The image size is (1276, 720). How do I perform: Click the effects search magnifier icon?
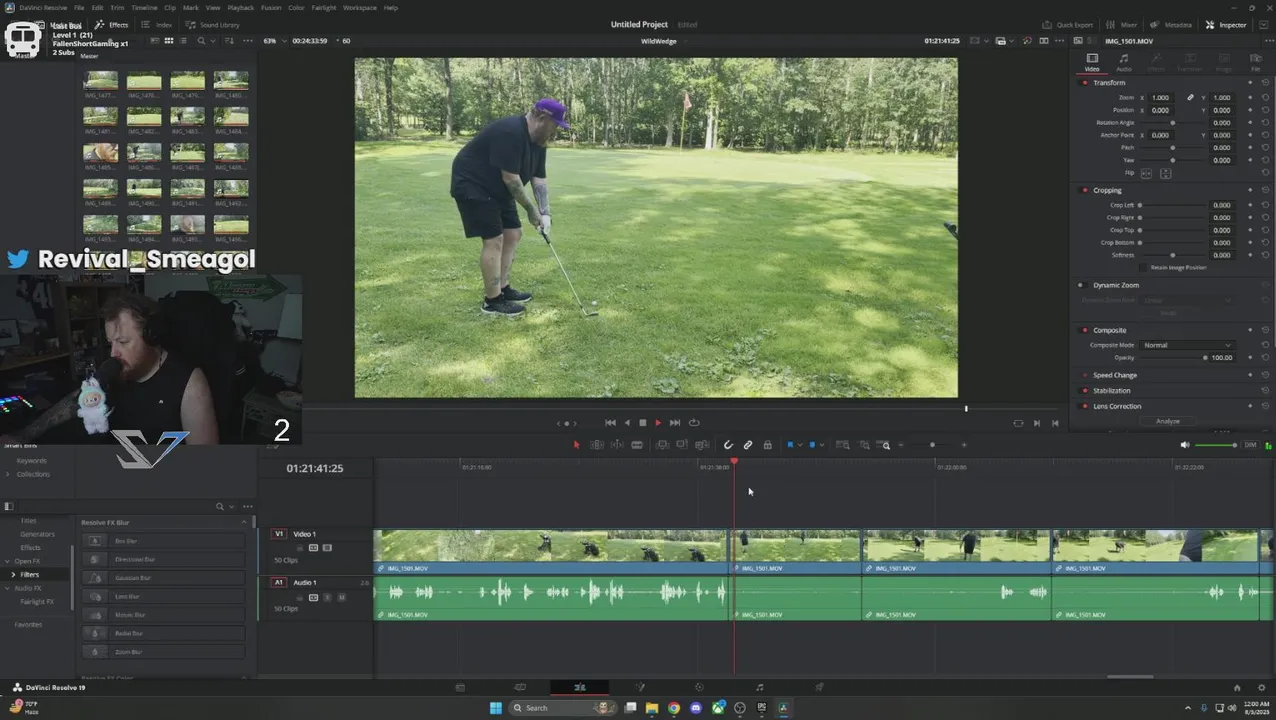point(220,506)
